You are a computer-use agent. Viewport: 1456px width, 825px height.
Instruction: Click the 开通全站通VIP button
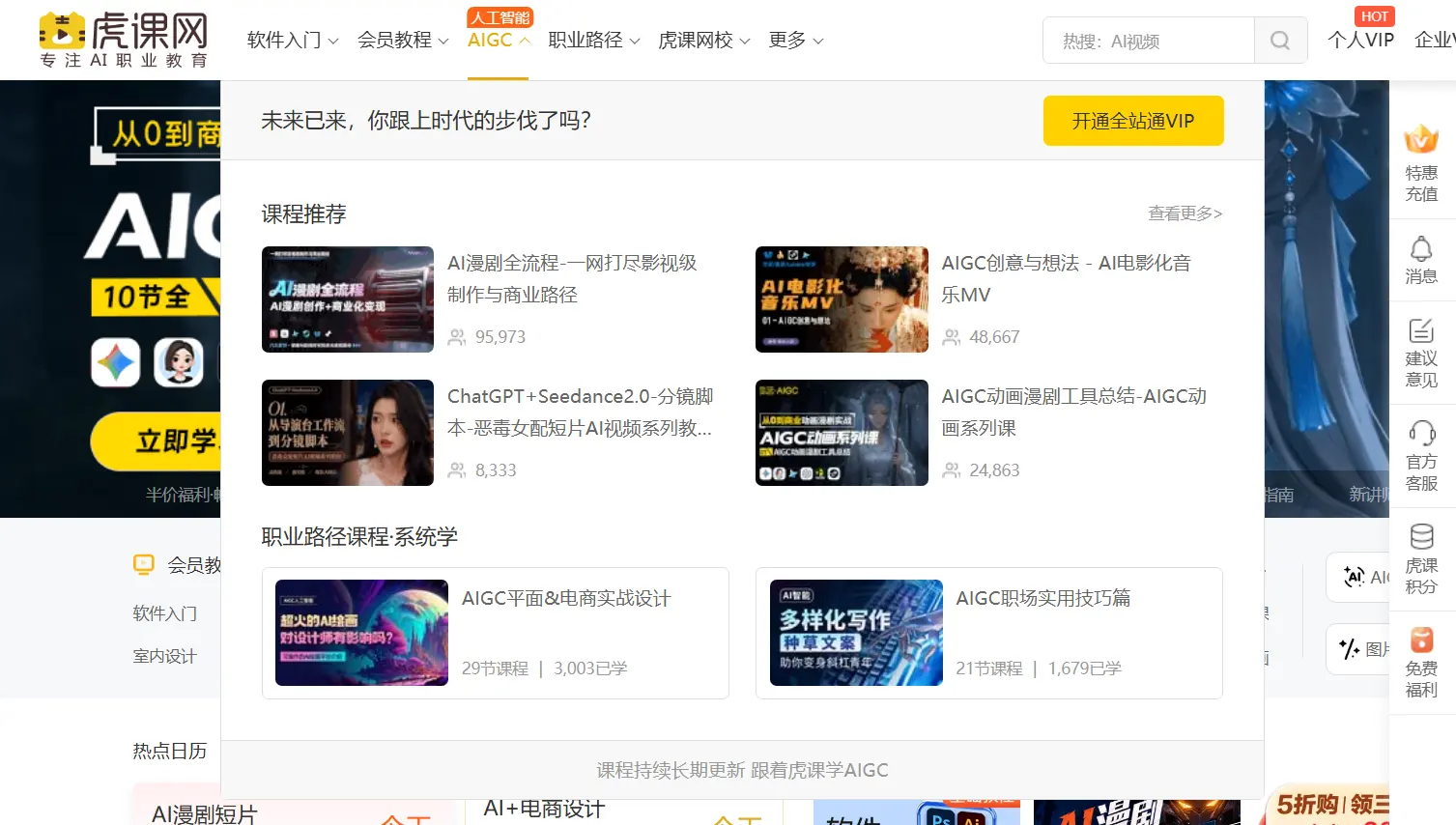[x=1133, y=121]
